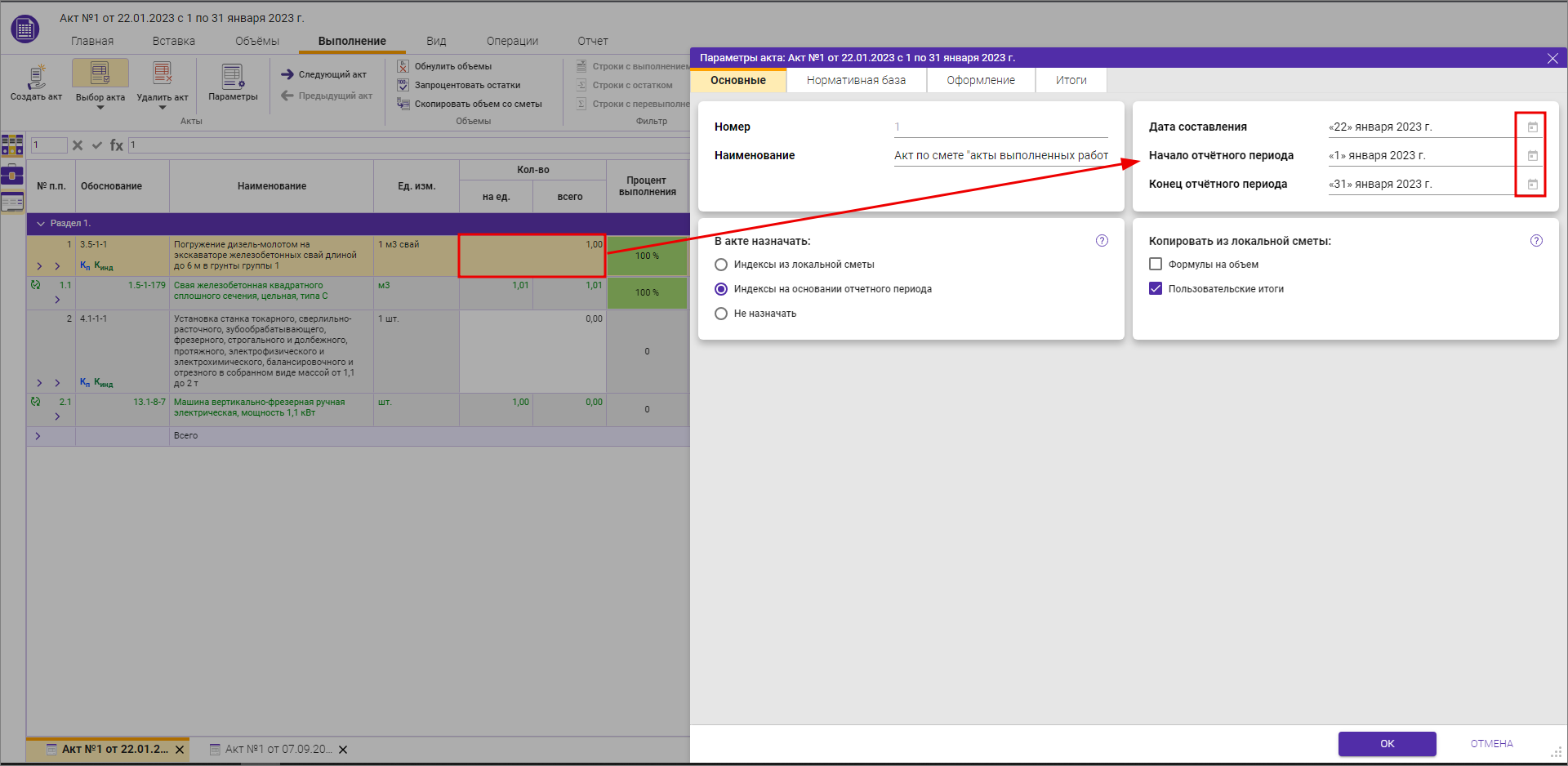The width and height of the screenshot is (1568, 766).
Task: Click the Наименование input field
Action: [1000, 156]
